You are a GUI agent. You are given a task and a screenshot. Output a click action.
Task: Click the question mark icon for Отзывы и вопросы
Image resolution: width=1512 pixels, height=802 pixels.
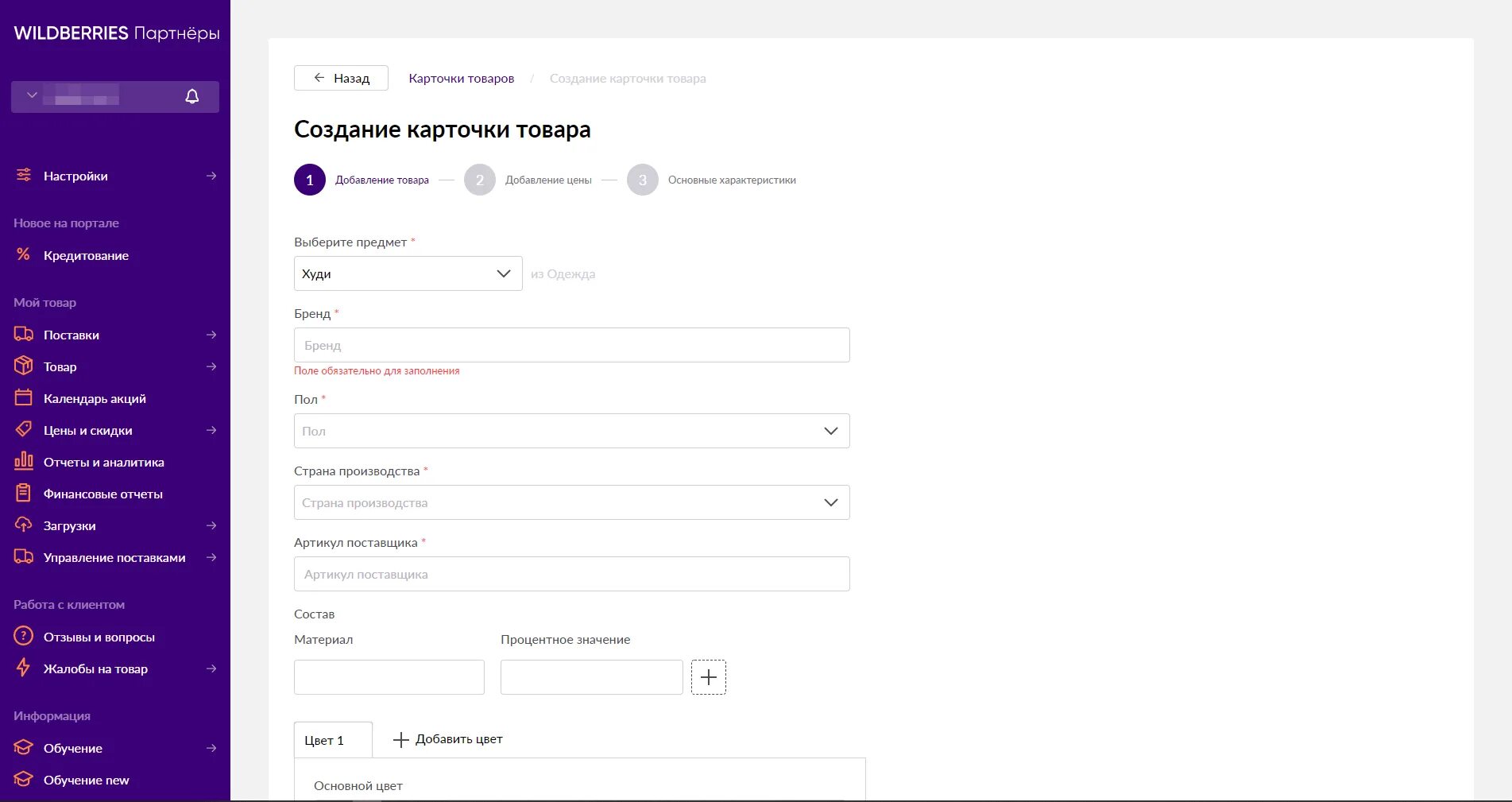coord(24,636)
